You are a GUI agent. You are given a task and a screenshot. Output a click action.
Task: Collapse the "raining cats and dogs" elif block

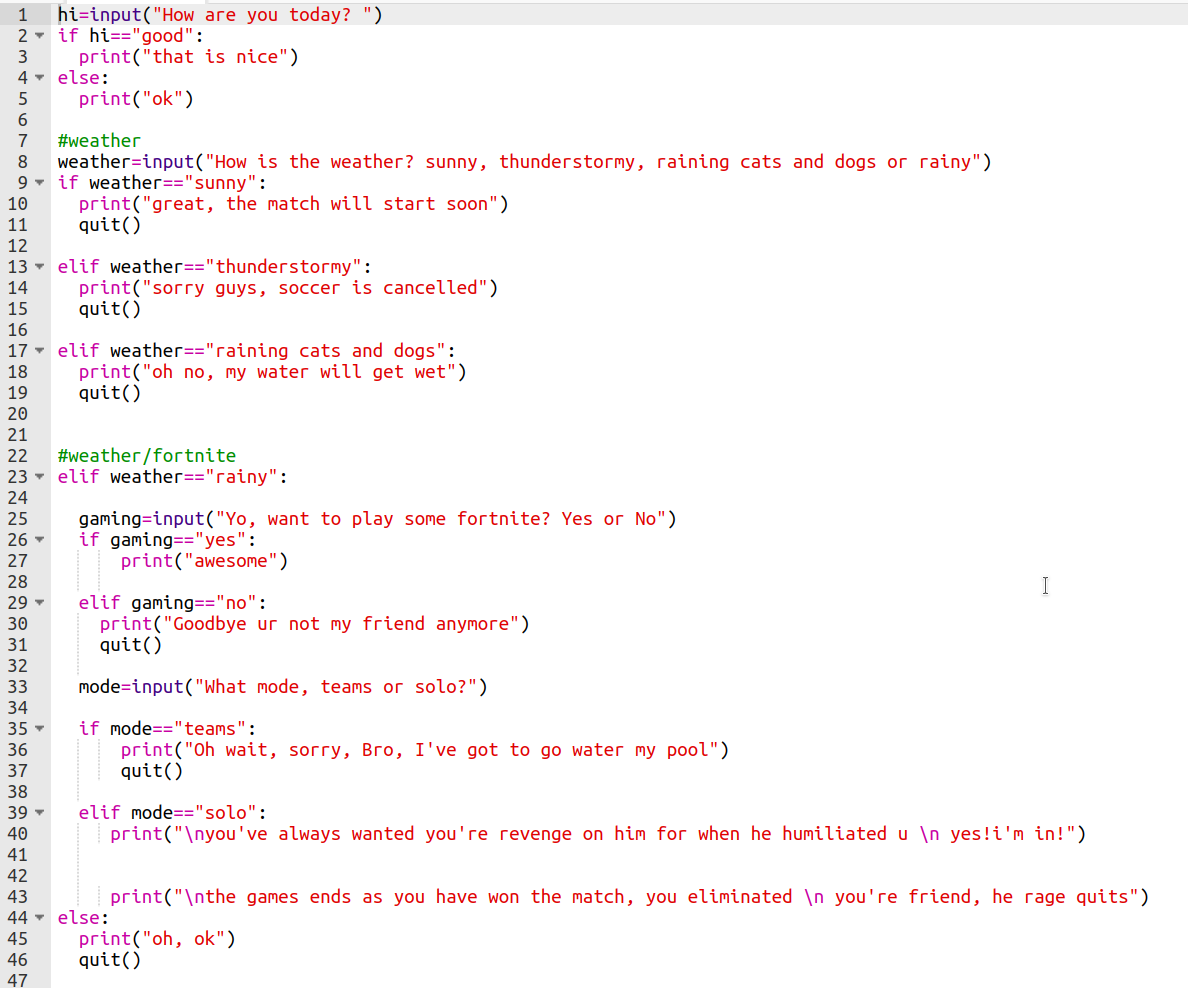pyautogui.click(x=39, y=351)
